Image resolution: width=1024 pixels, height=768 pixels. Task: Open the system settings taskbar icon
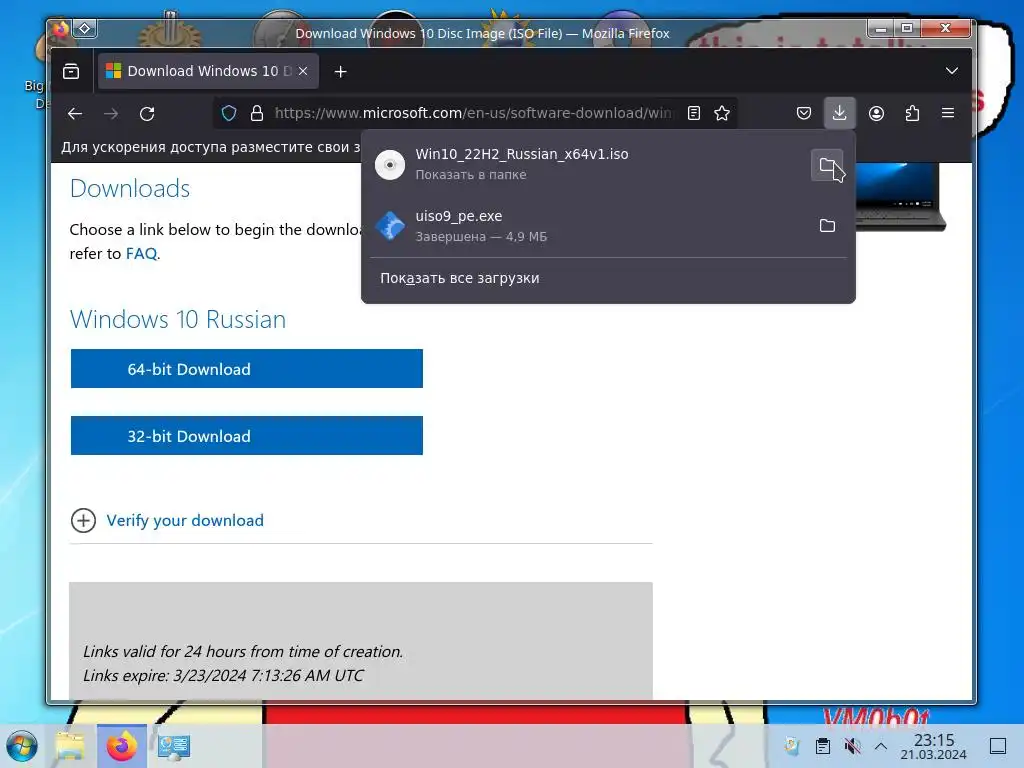point(174,746)
